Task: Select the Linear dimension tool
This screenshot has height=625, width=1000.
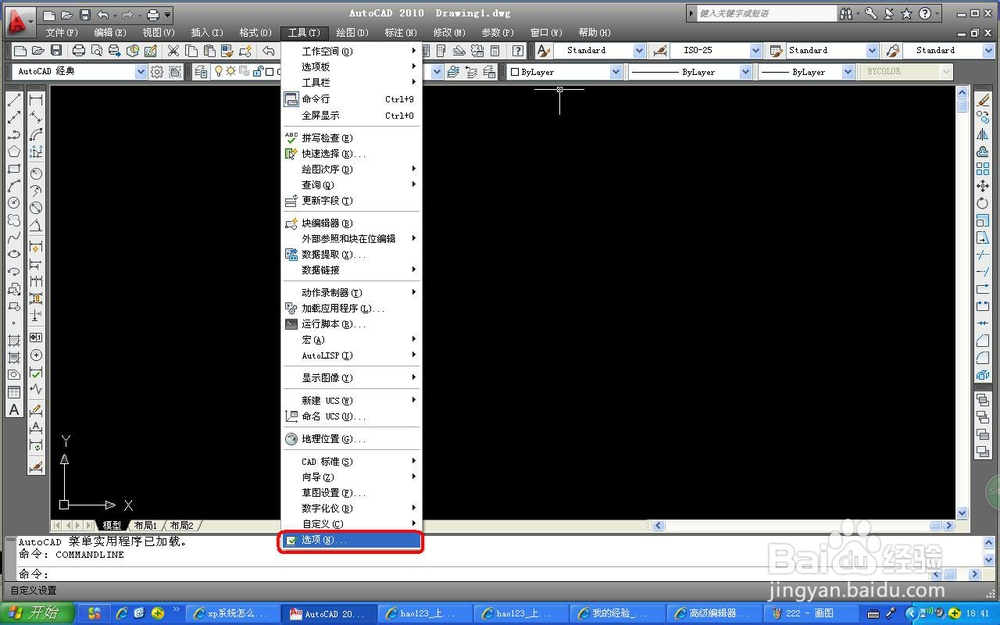Action: point(36,100)
